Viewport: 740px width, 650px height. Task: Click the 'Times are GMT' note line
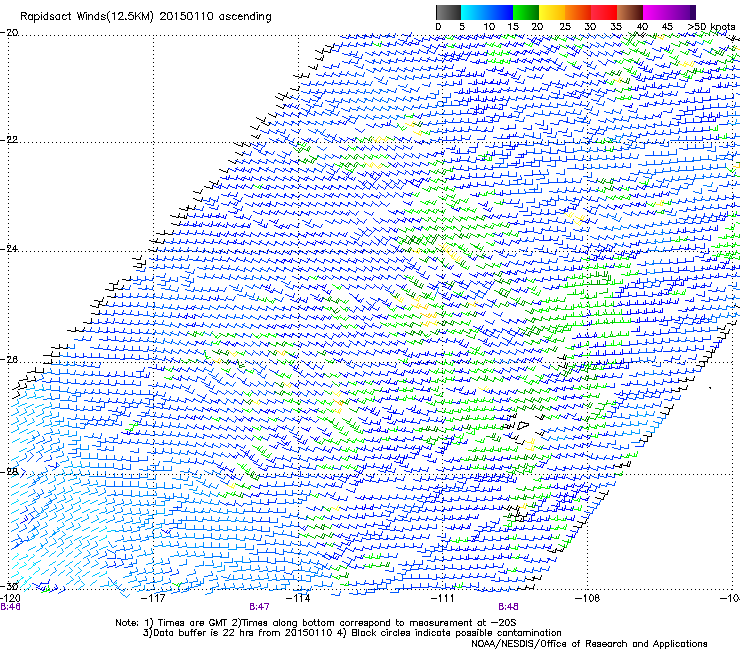click(x=316, y=623)
